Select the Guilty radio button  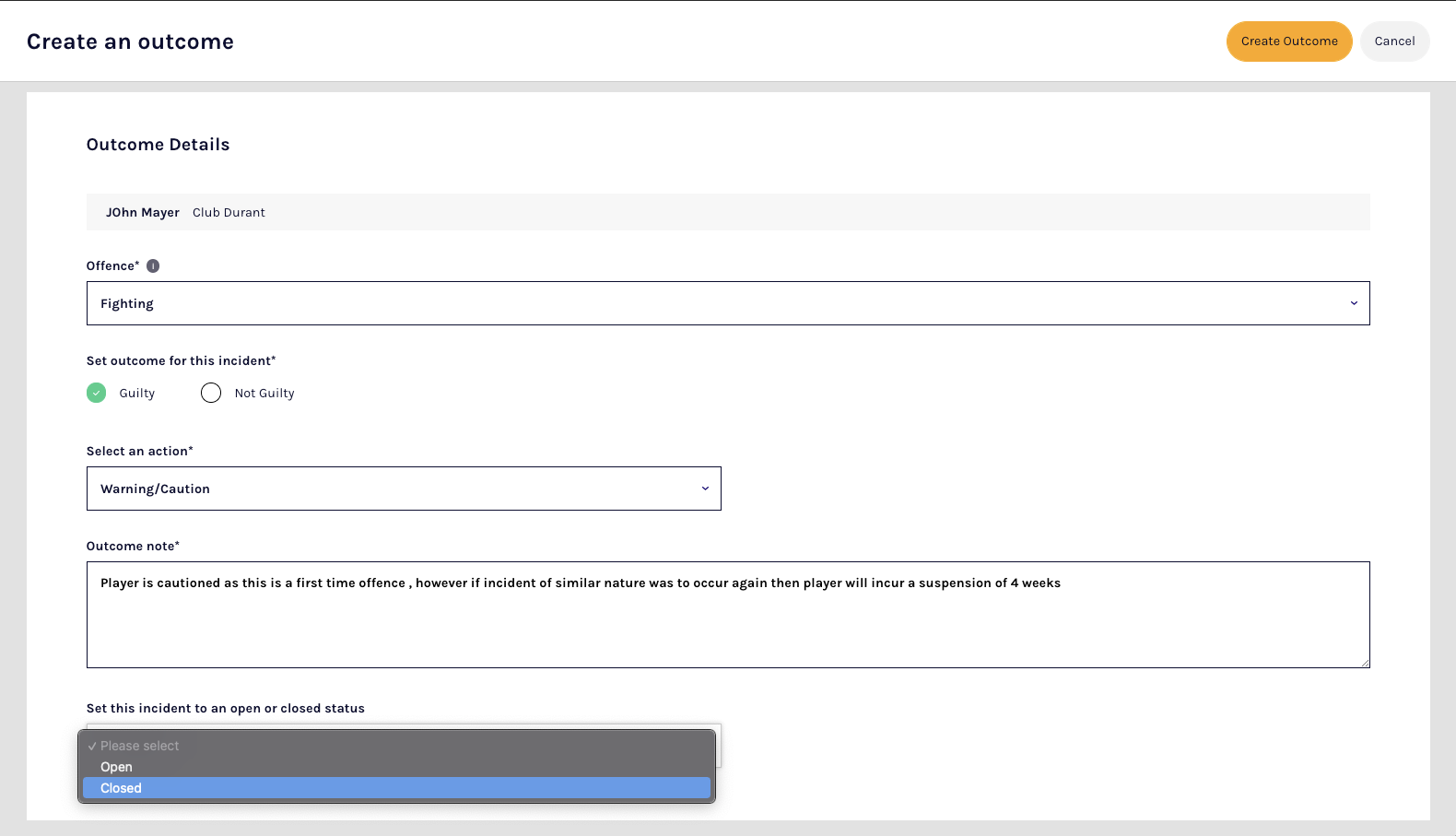click(x=97, y=393)
